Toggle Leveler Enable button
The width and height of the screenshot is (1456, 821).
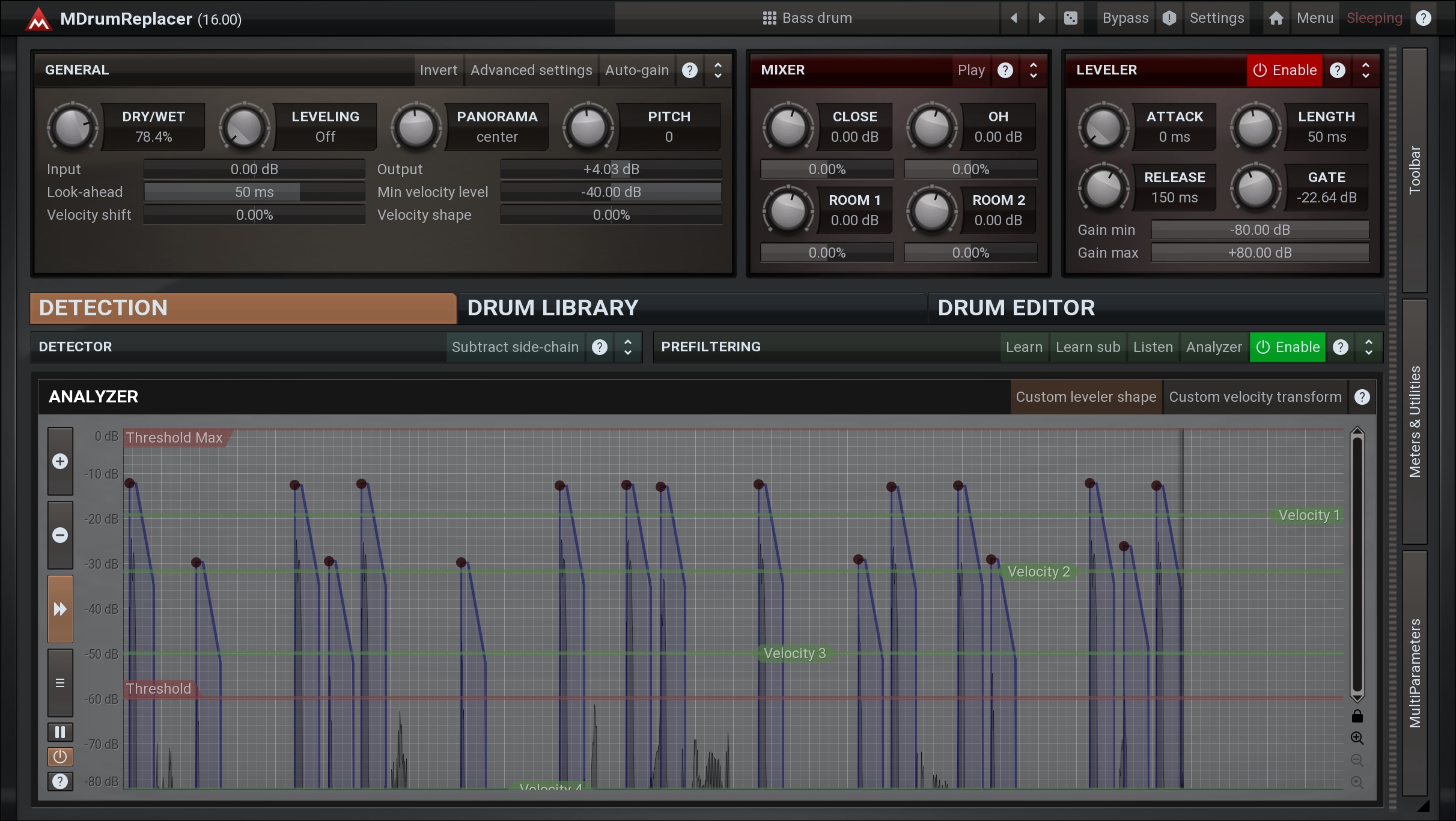click(1284, 70)
